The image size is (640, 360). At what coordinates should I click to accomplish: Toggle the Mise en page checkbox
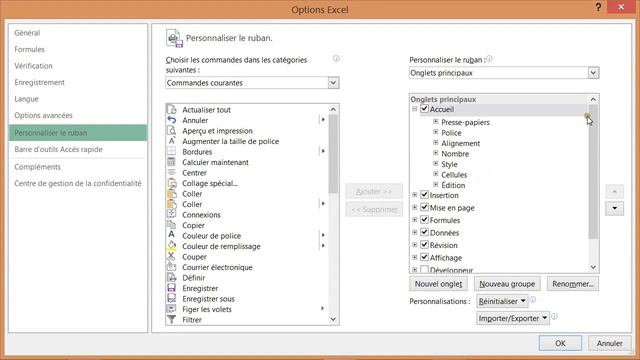[x=424, y=207]
